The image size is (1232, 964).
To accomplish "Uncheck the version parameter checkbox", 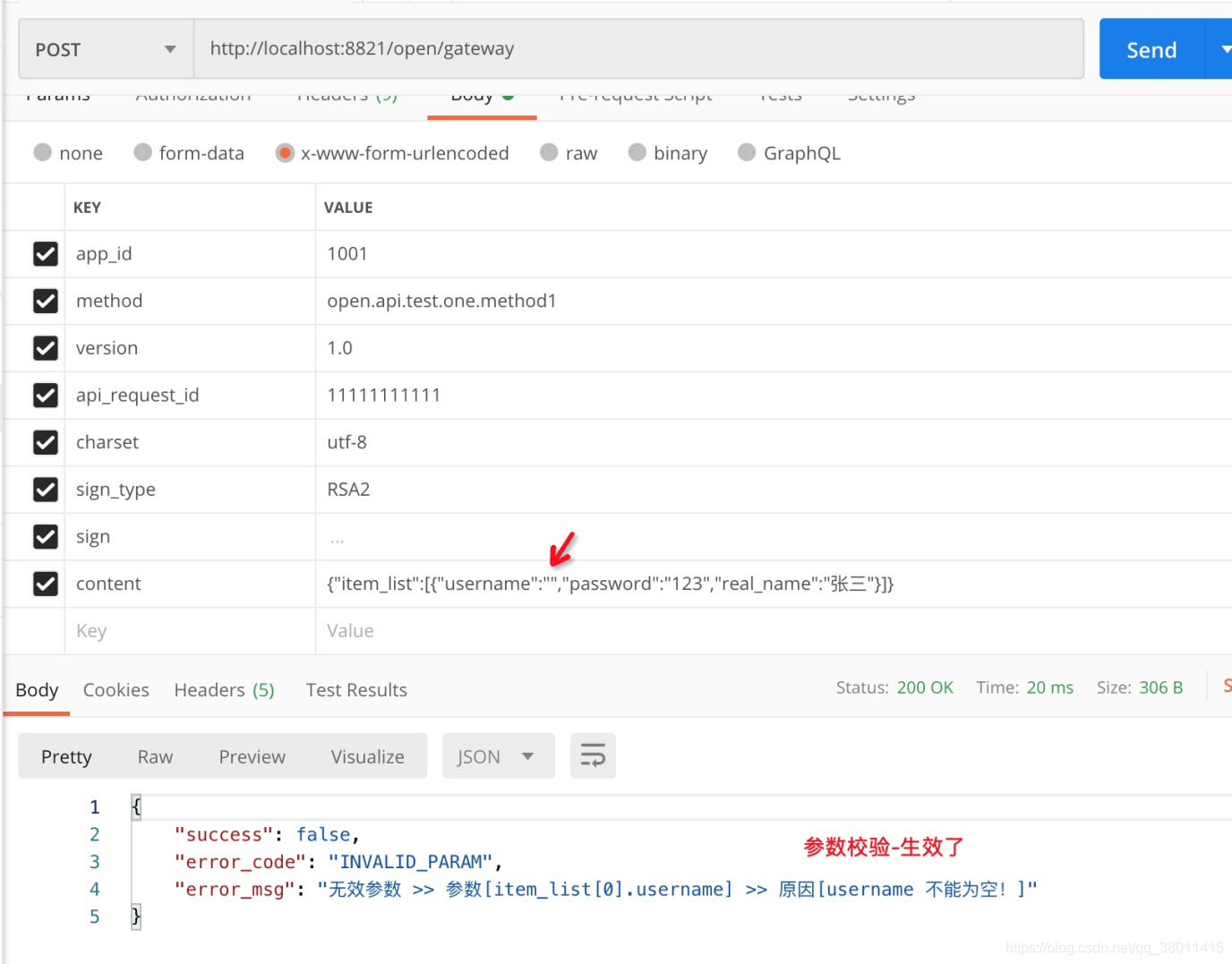I will tap(46, 348).
